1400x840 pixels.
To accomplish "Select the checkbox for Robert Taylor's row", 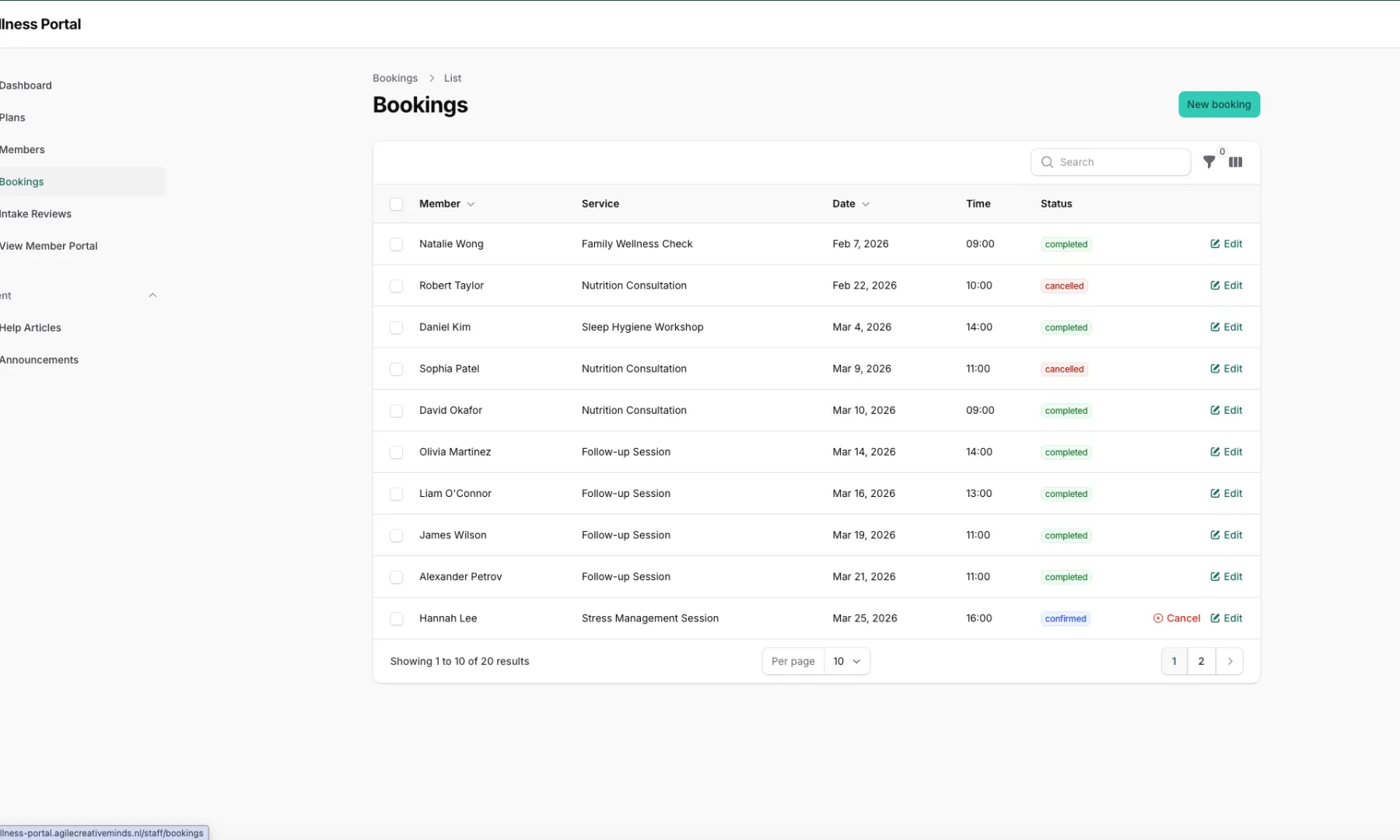I will click(x=397, y=285).
